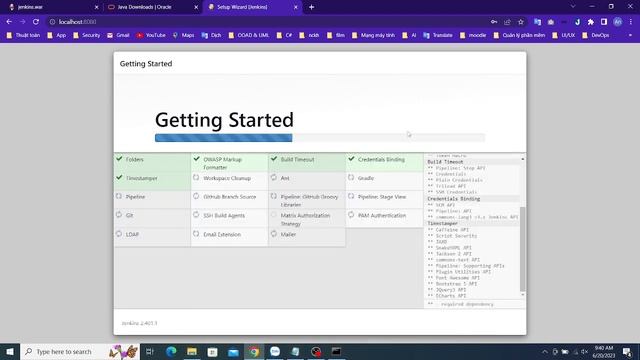Click the plugin installation progress bar

pos(320,138)
